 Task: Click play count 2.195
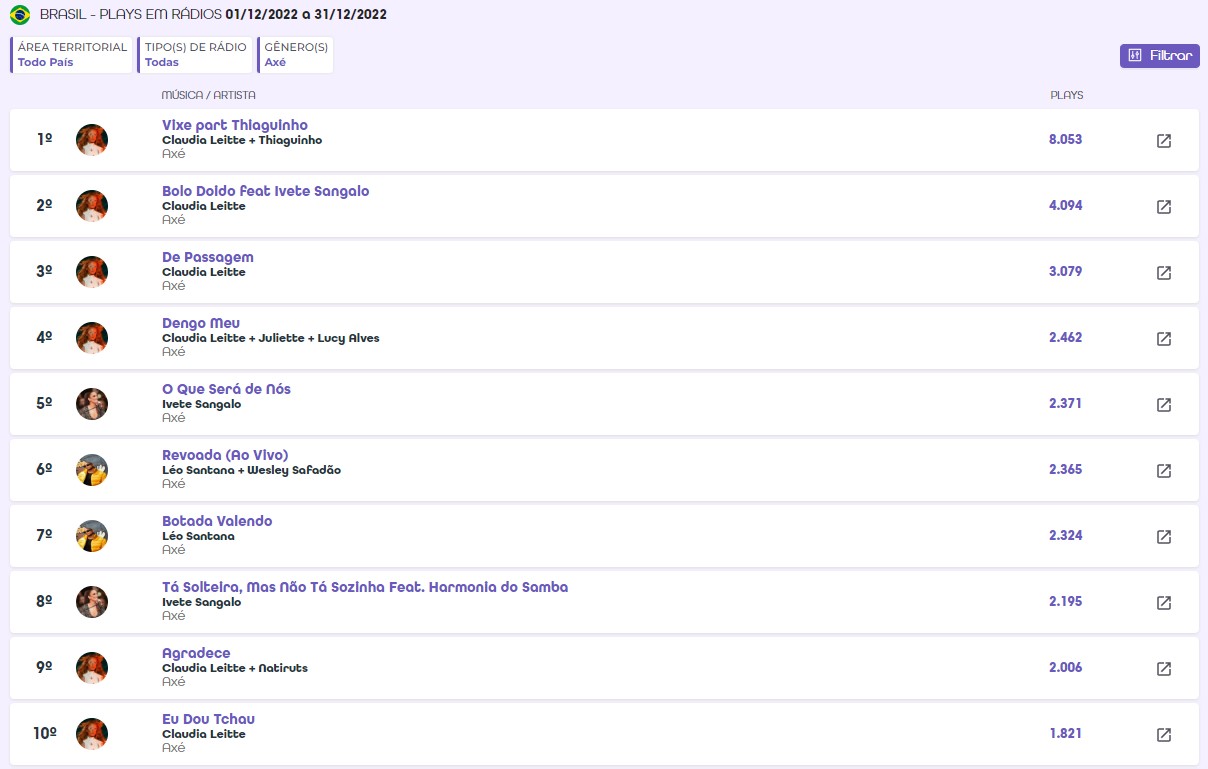(x=1065, y=602)
